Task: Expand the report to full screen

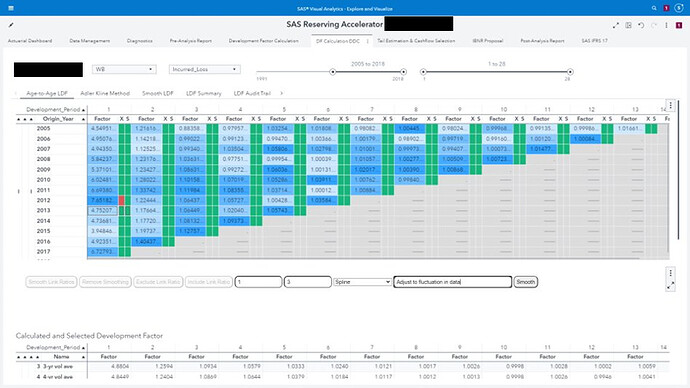Action: tap(616, 26)
